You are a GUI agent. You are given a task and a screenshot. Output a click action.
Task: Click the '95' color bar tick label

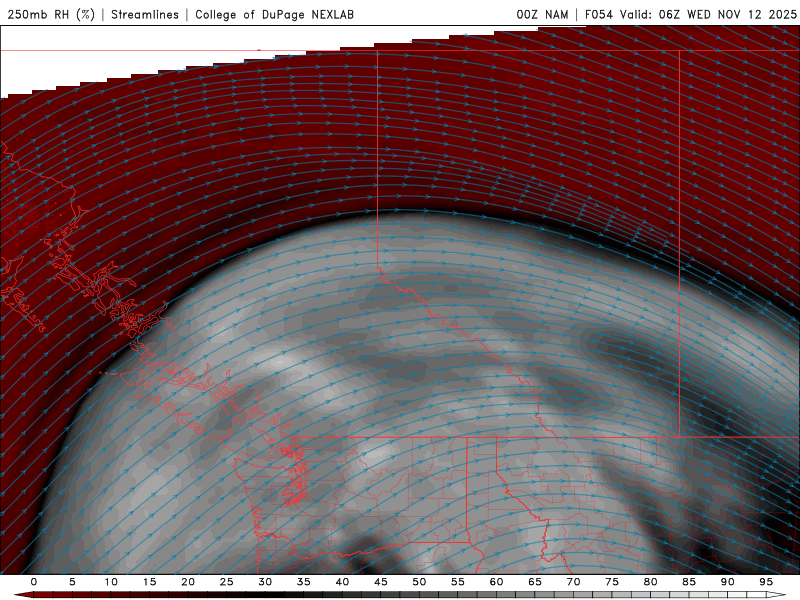766,582
